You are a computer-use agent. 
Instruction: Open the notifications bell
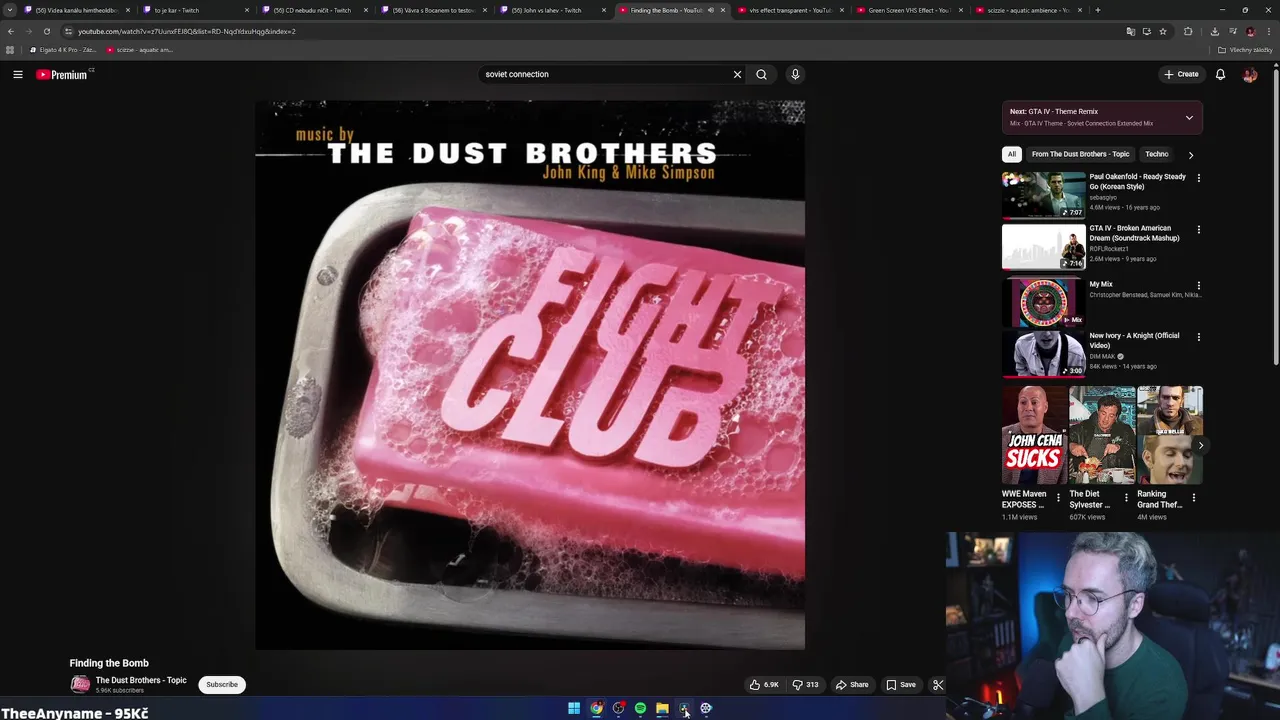coord(1220,74)
